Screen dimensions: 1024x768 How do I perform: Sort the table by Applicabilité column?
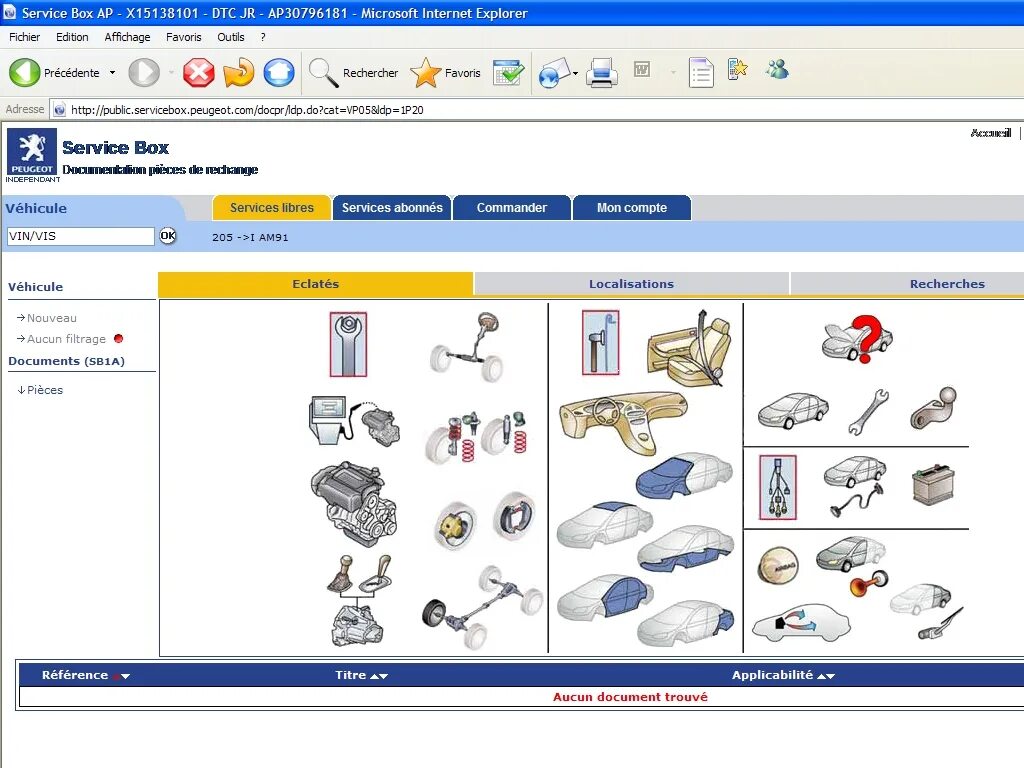(783, 675)
